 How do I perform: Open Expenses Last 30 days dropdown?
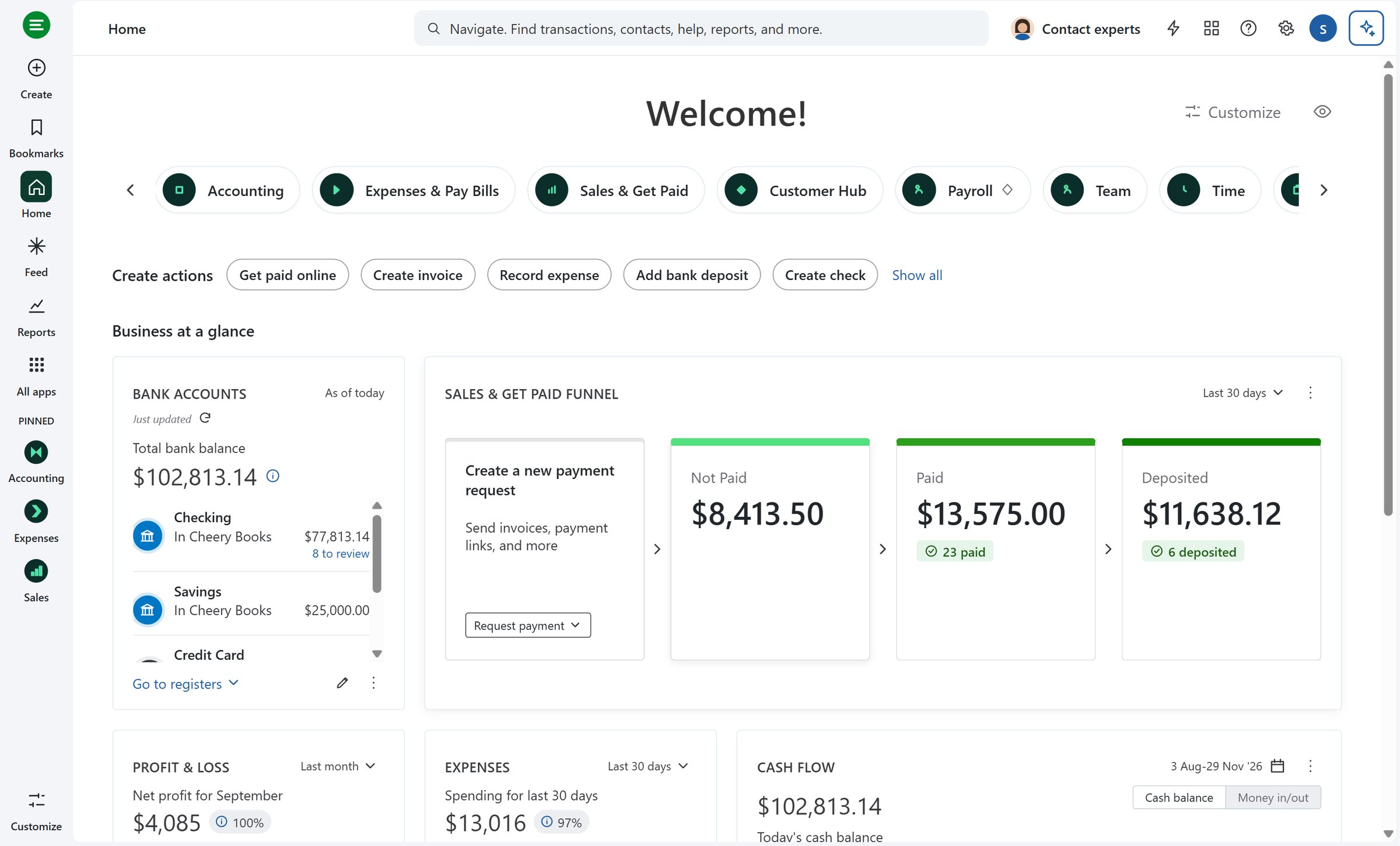tap(648, 766)
